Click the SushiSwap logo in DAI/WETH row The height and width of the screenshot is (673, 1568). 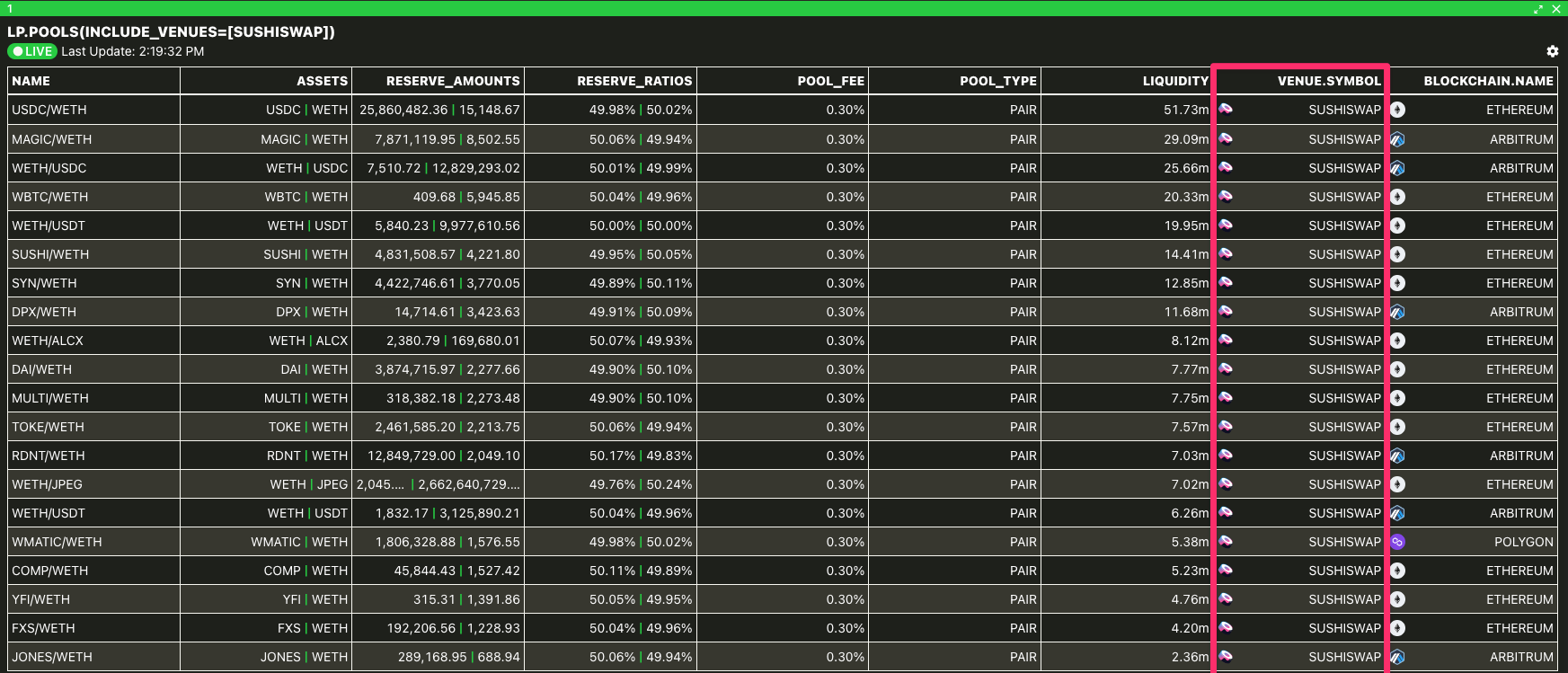pyautogui.click(x=1226, y=369)
